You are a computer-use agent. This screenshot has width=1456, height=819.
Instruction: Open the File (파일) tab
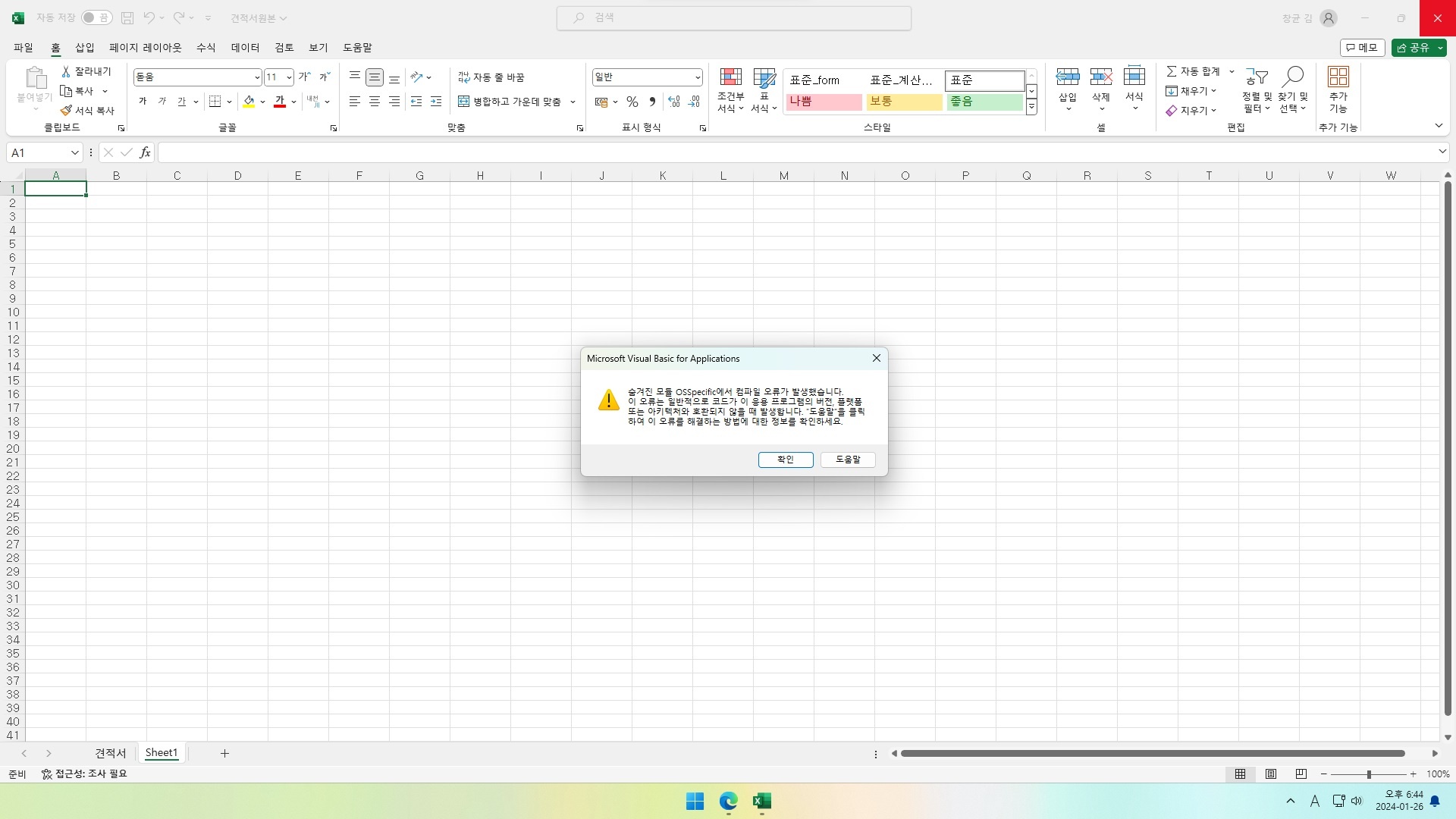coord(24,48)
